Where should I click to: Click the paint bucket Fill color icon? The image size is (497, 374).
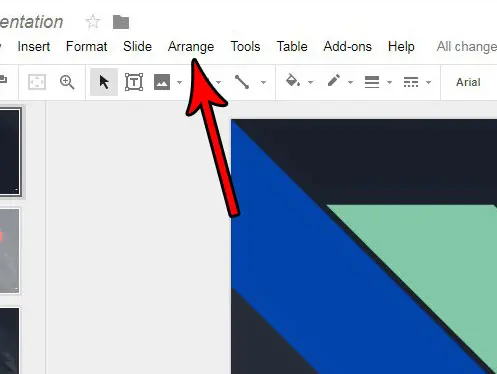292,81
